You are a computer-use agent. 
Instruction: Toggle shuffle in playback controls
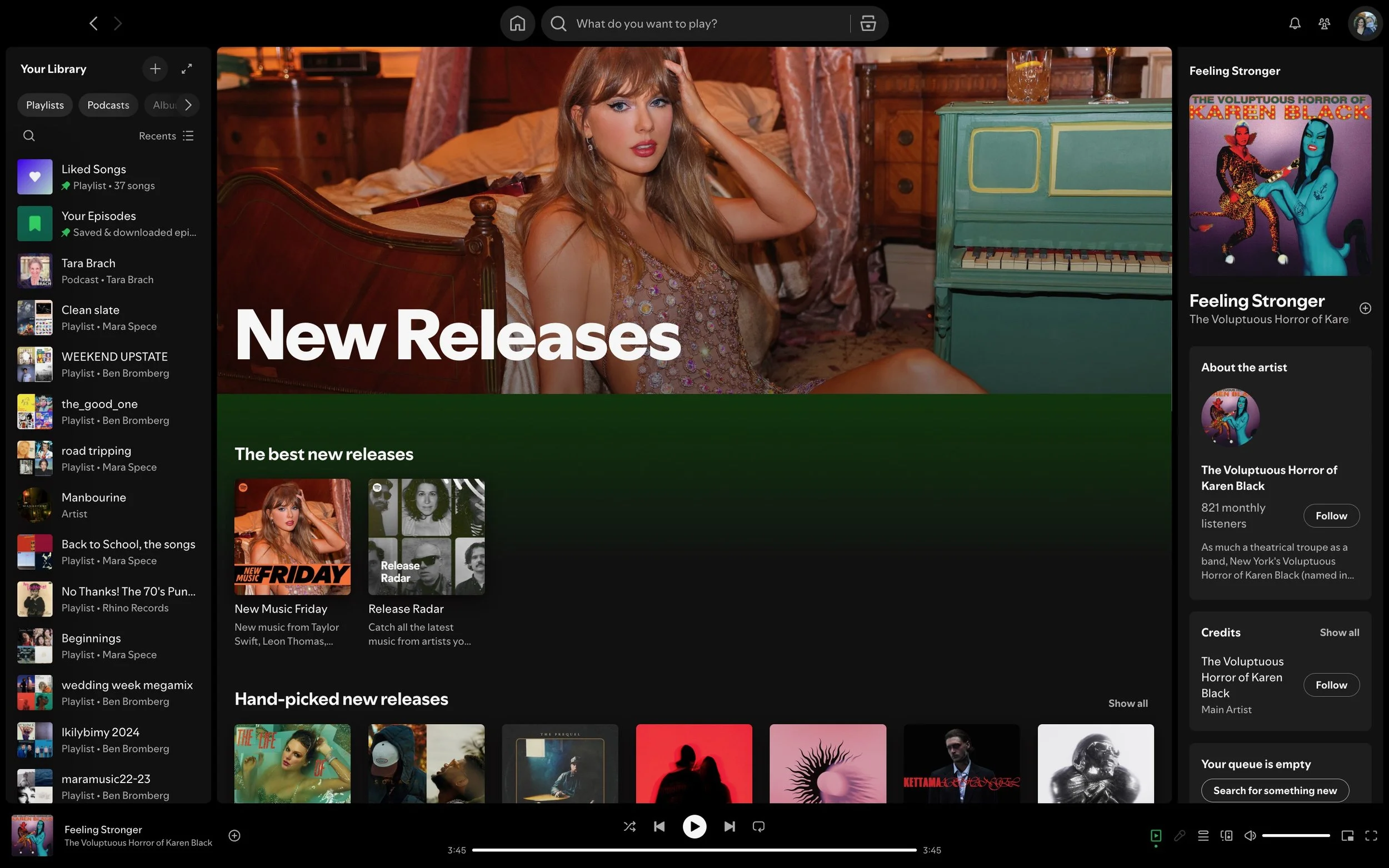629,827
